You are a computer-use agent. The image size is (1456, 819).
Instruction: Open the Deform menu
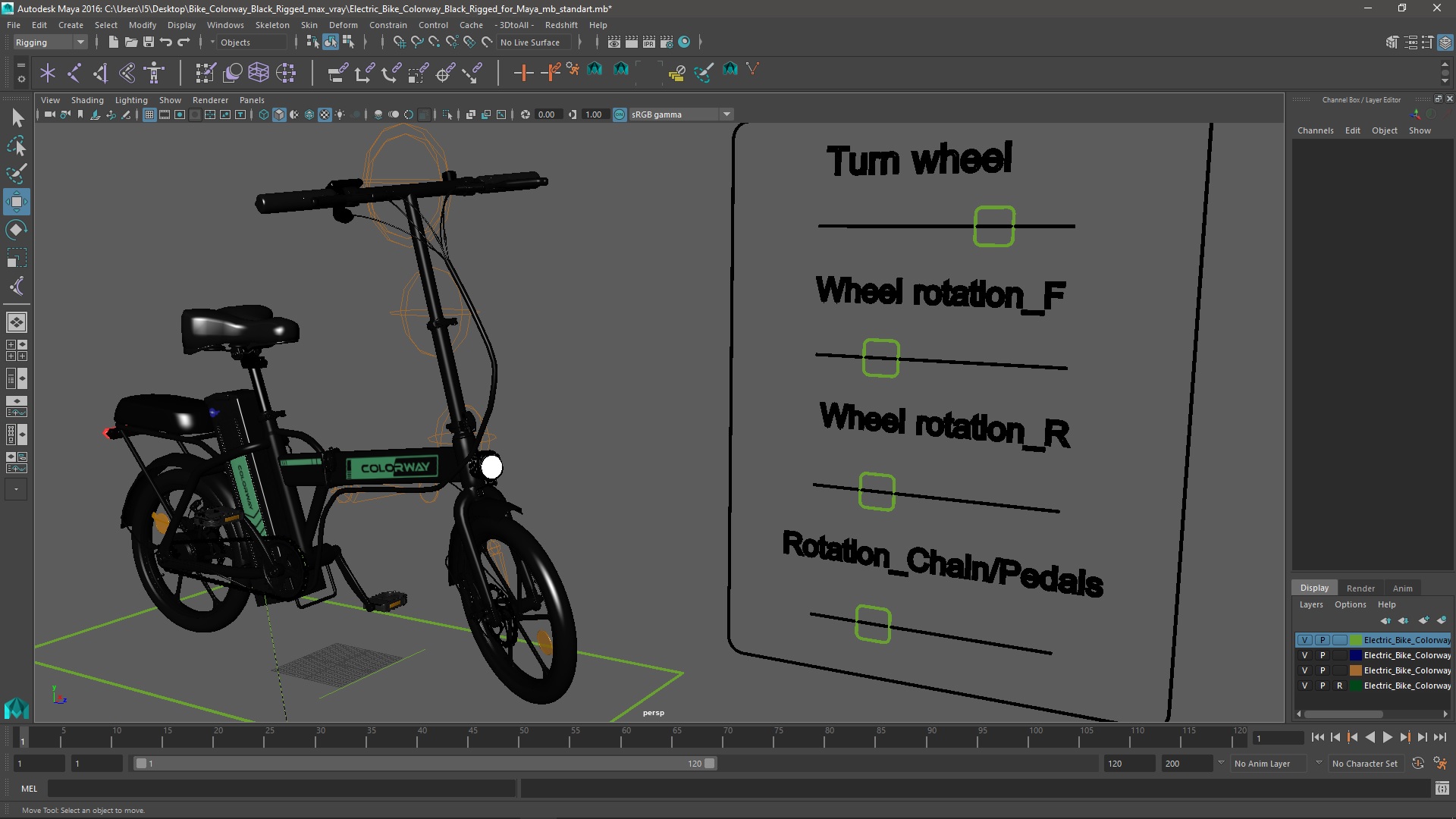(343, 25)
